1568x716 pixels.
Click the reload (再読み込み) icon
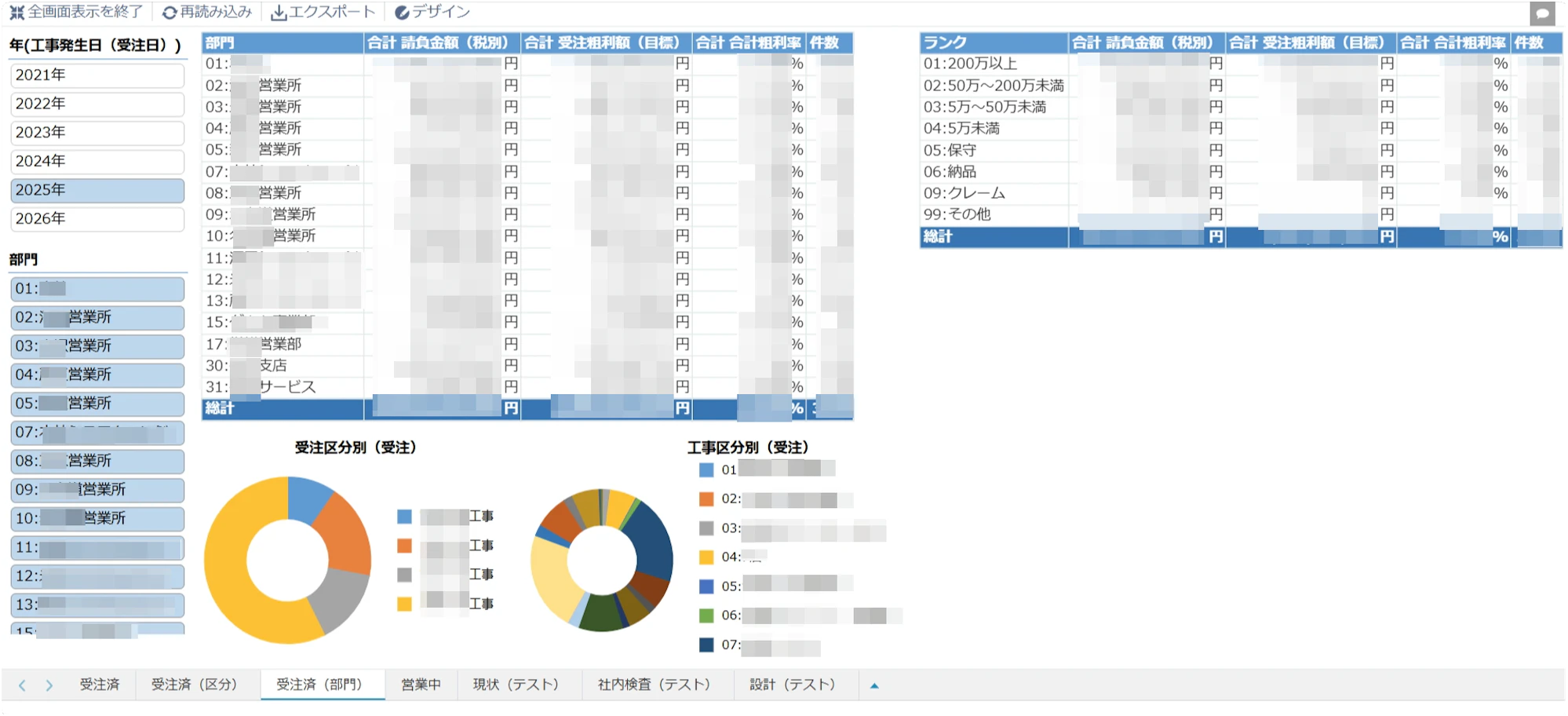(169, 13)
